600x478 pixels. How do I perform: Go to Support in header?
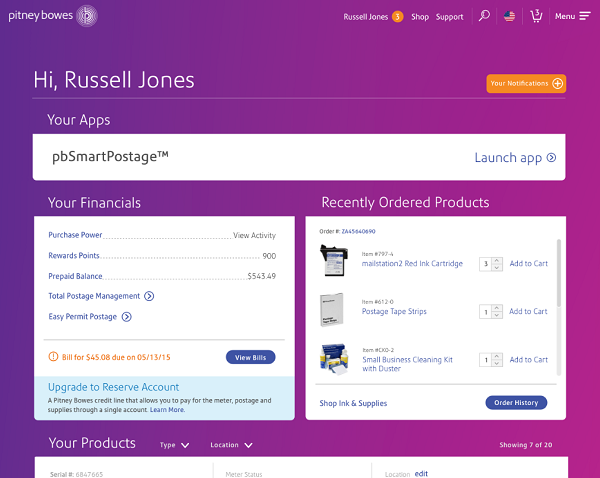(449, 17)
